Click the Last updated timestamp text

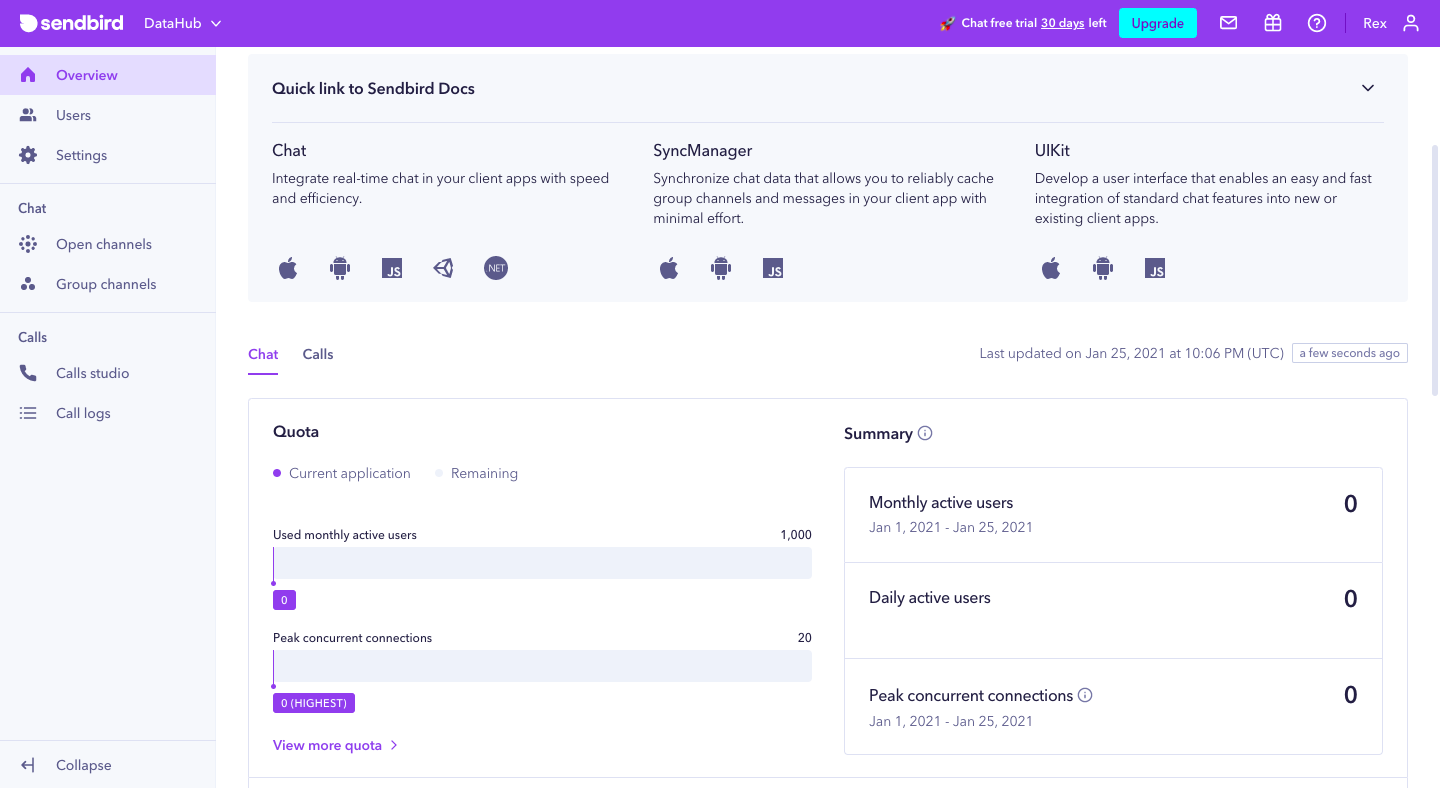click(1132, 353)
